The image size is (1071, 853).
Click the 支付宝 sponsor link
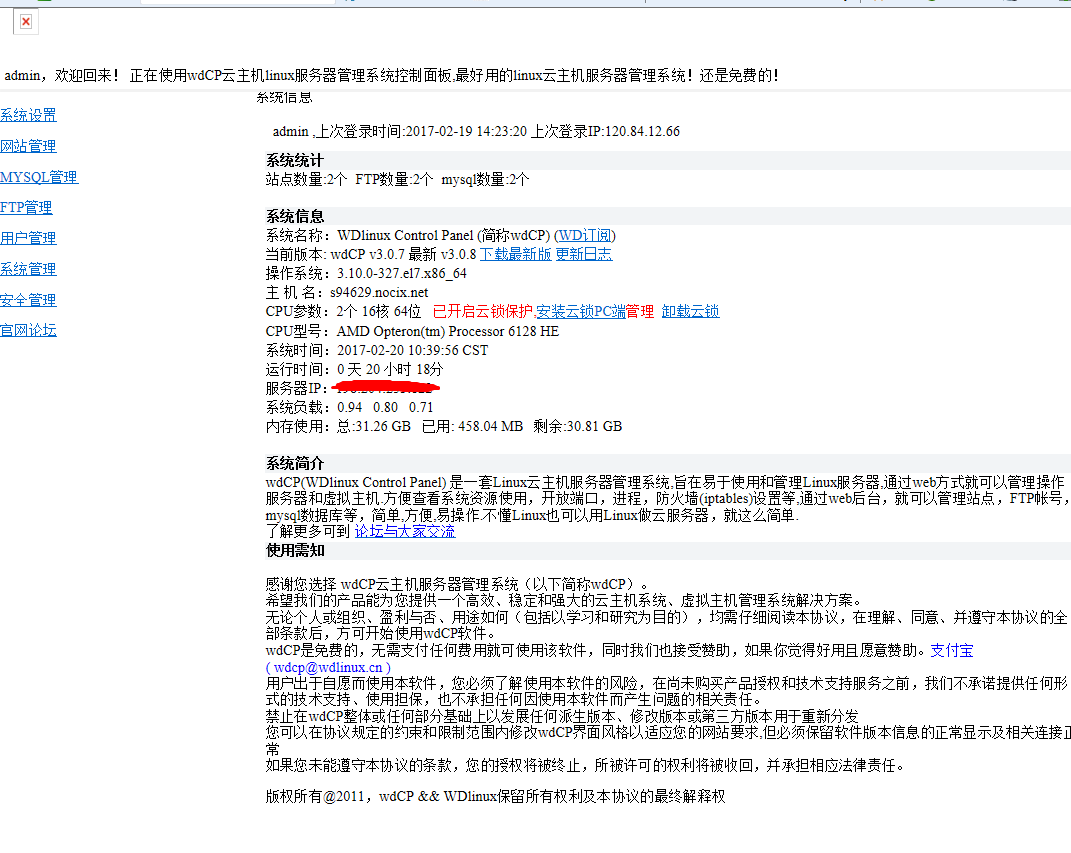pos(952,650)
